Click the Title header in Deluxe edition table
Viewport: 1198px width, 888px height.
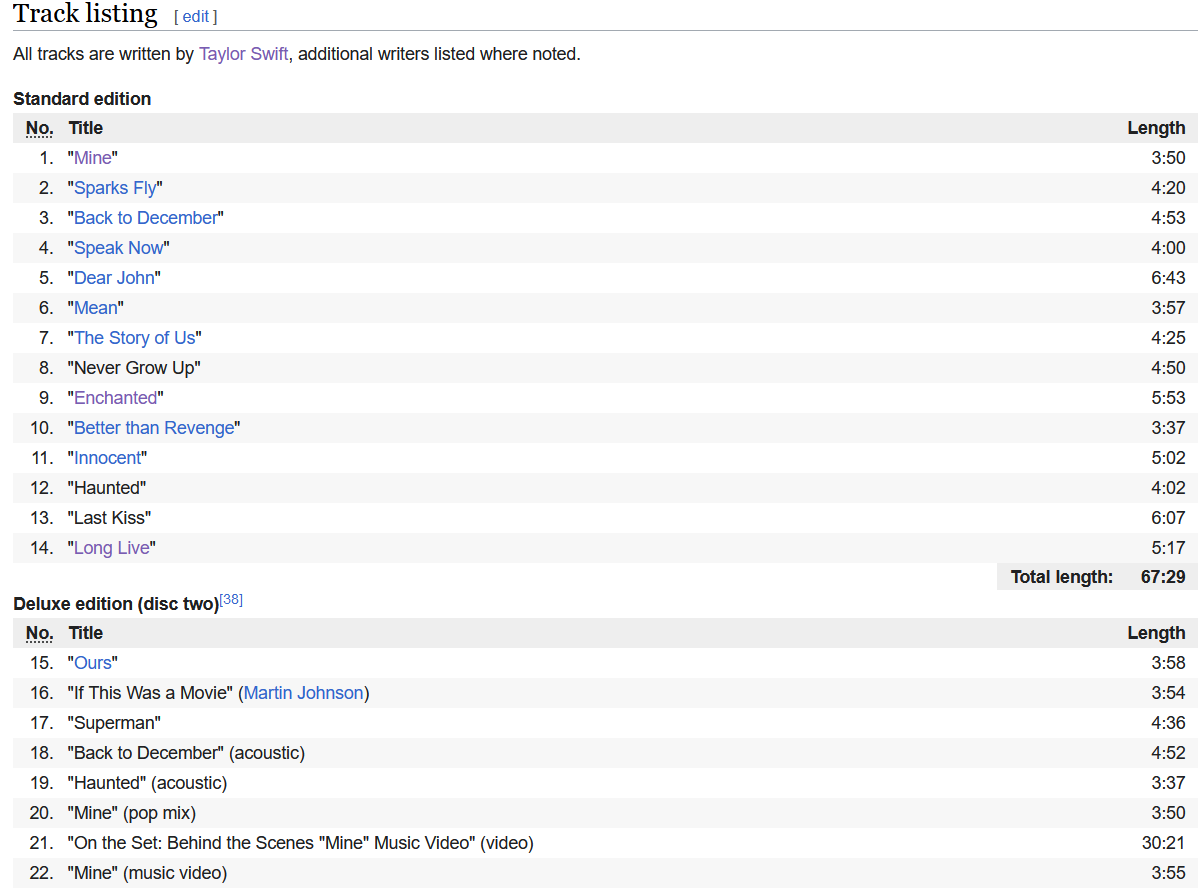pos(86,634)
